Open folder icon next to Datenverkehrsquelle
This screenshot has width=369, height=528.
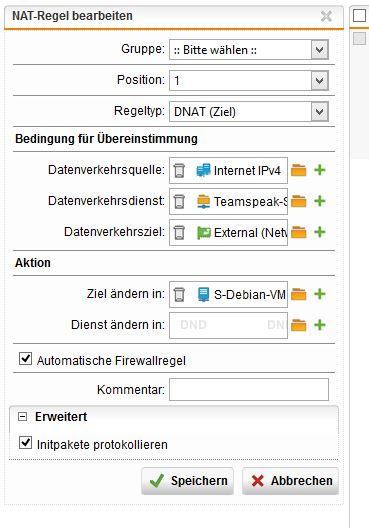(x=299, y=170)
